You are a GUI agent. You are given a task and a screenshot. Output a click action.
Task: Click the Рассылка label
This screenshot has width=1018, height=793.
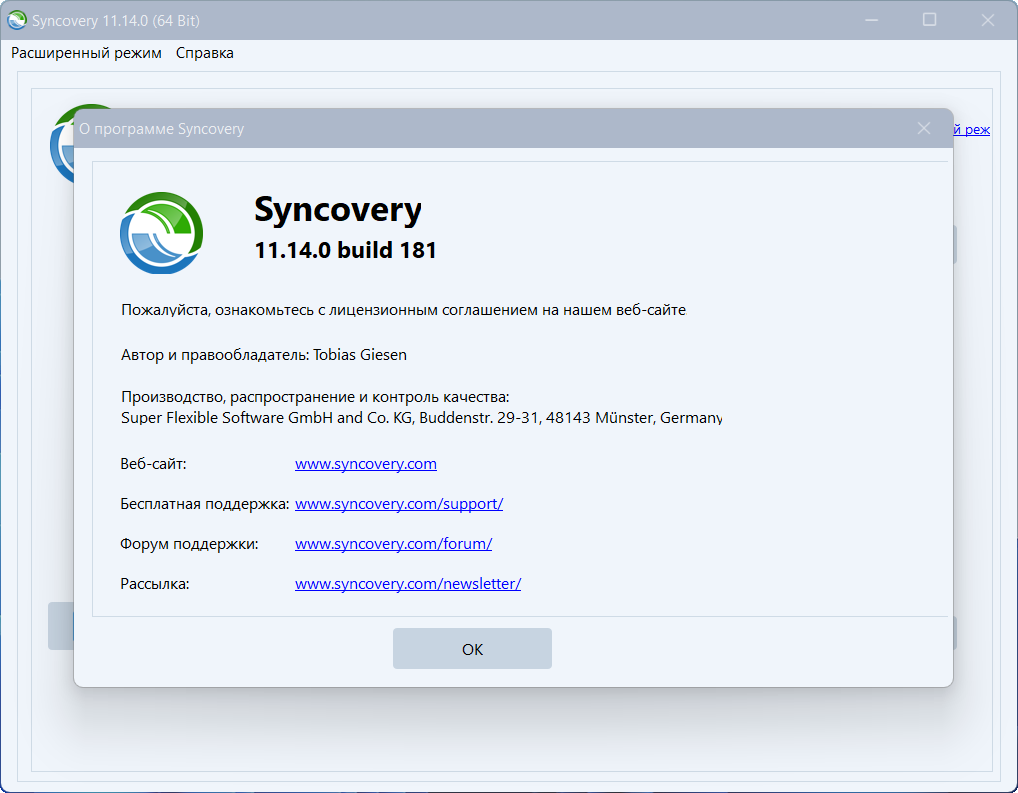[x=155, y=584]
